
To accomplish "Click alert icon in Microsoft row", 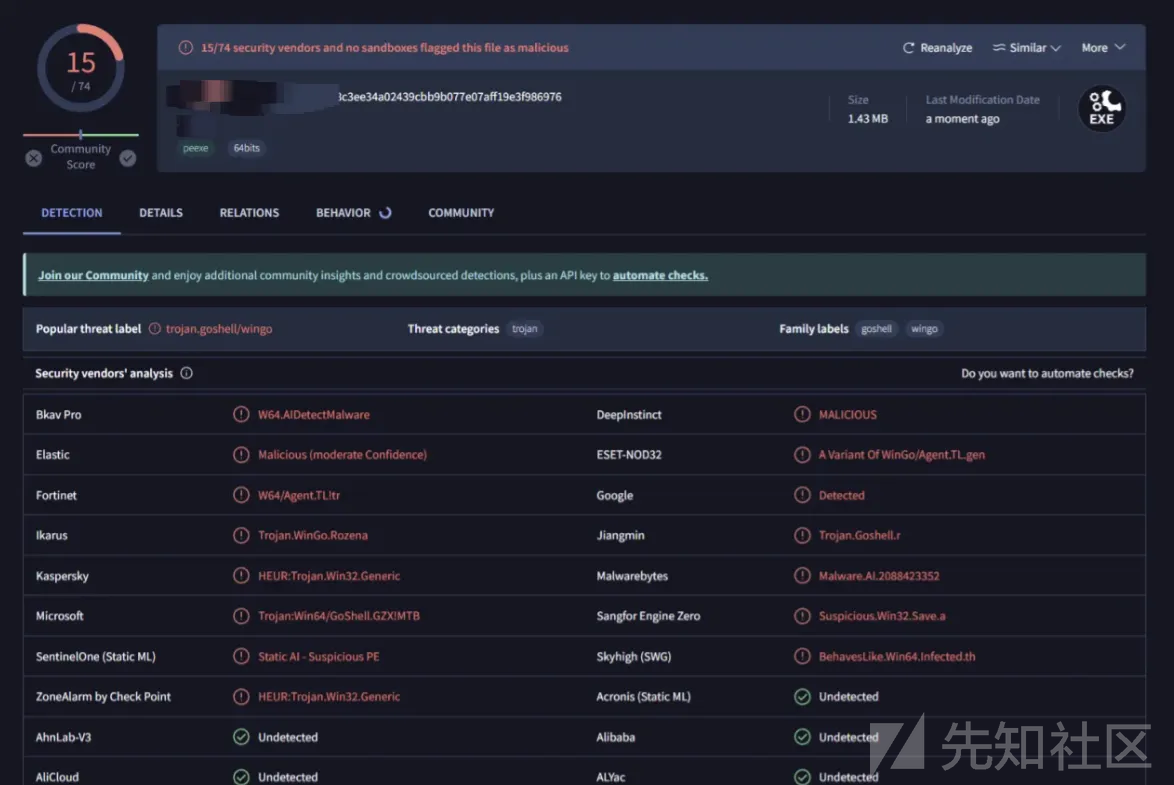I will [x=241, y=616].
